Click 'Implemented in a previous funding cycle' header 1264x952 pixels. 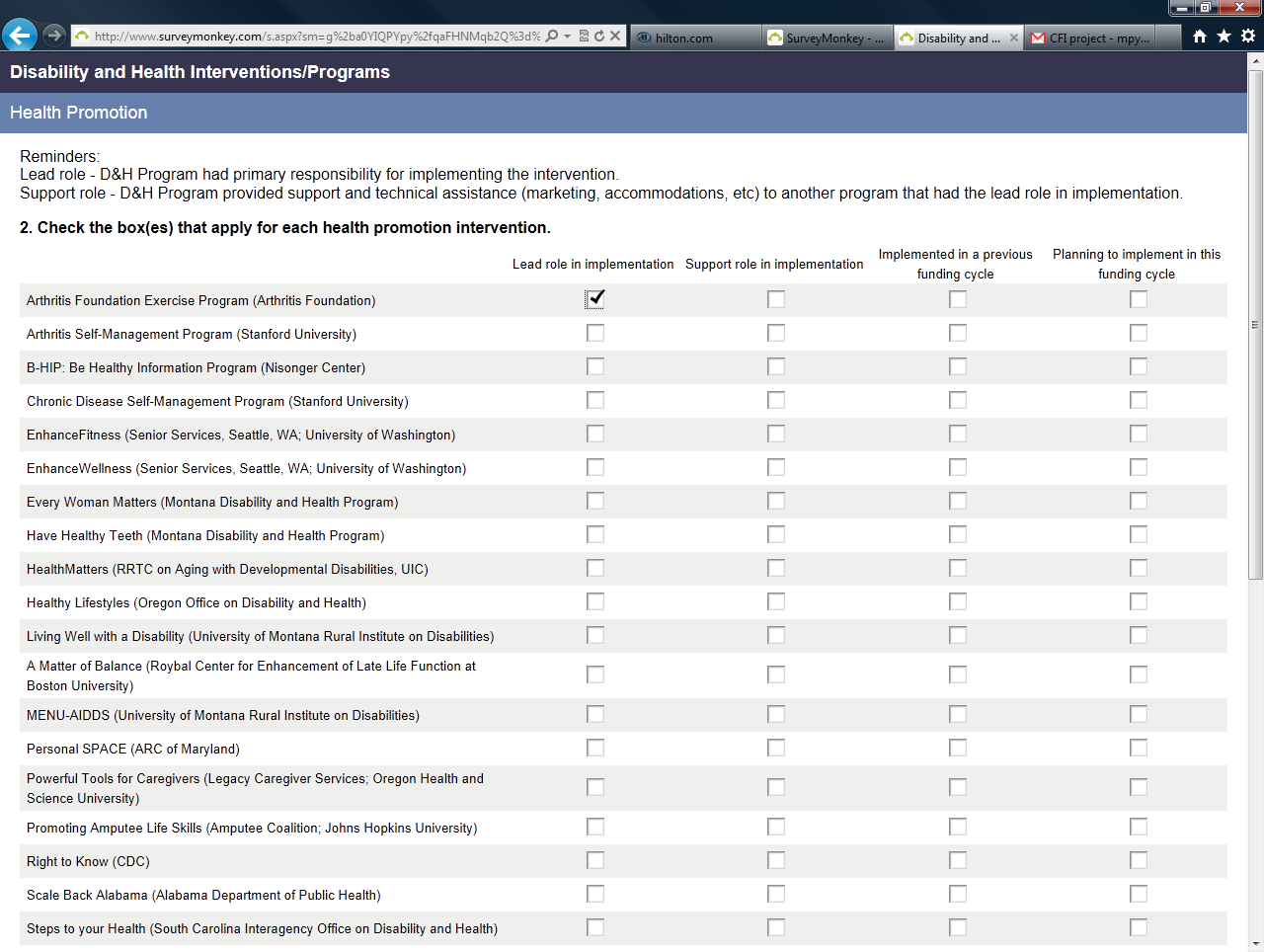(x=956, y=264)
